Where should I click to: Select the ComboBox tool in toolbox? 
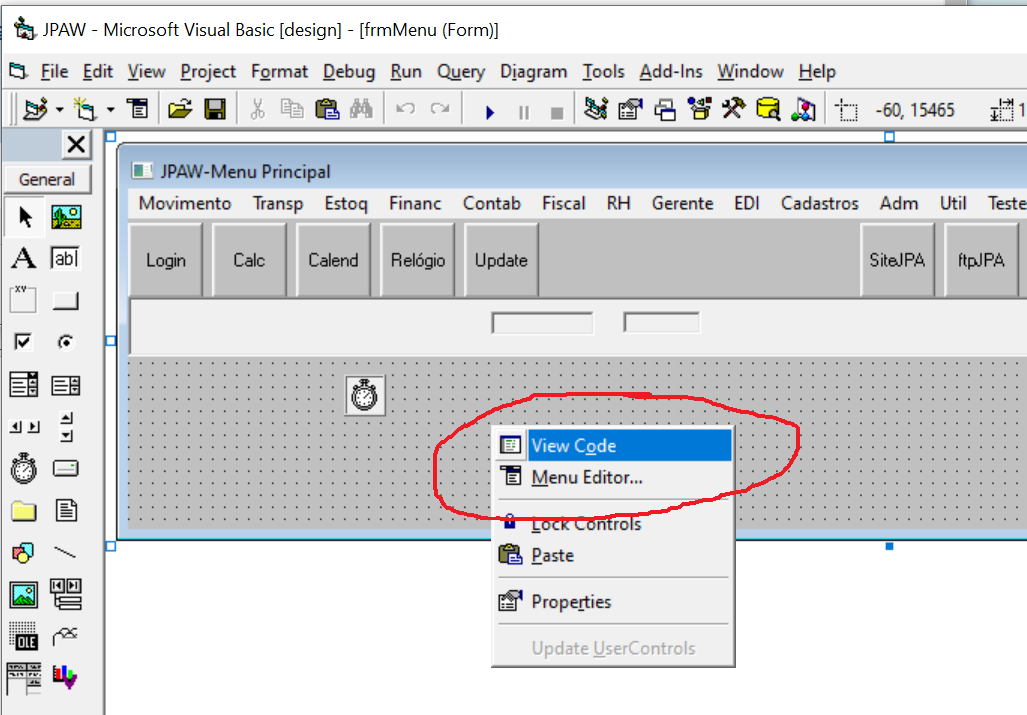24,384
